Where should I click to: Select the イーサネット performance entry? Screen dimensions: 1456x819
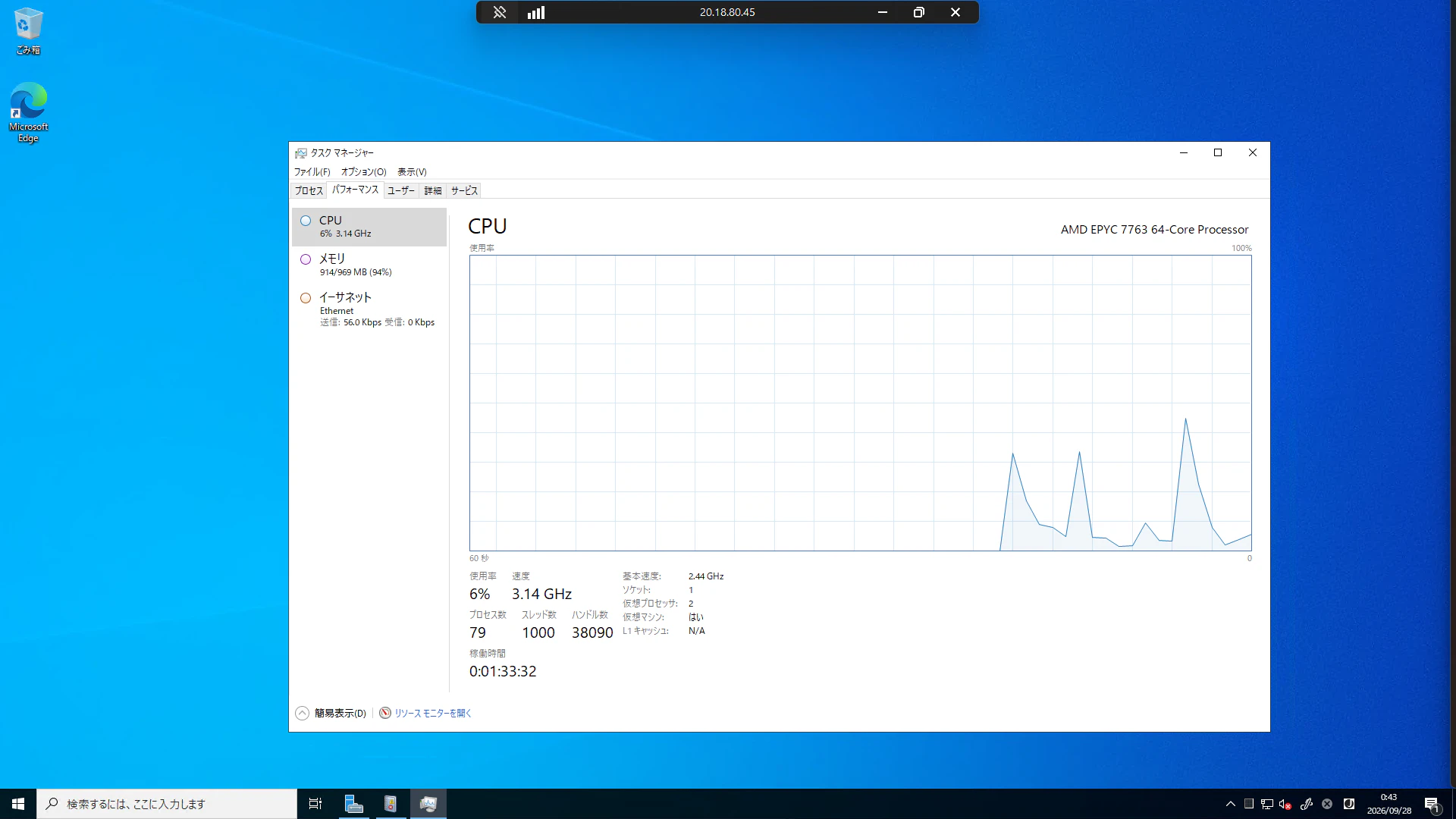[369, 309]
